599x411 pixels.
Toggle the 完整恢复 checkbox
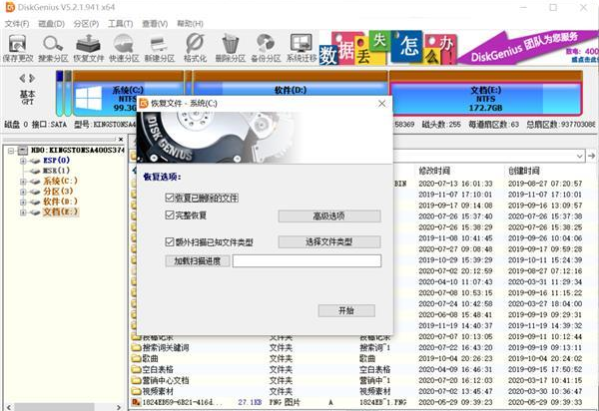coord(170,215)
